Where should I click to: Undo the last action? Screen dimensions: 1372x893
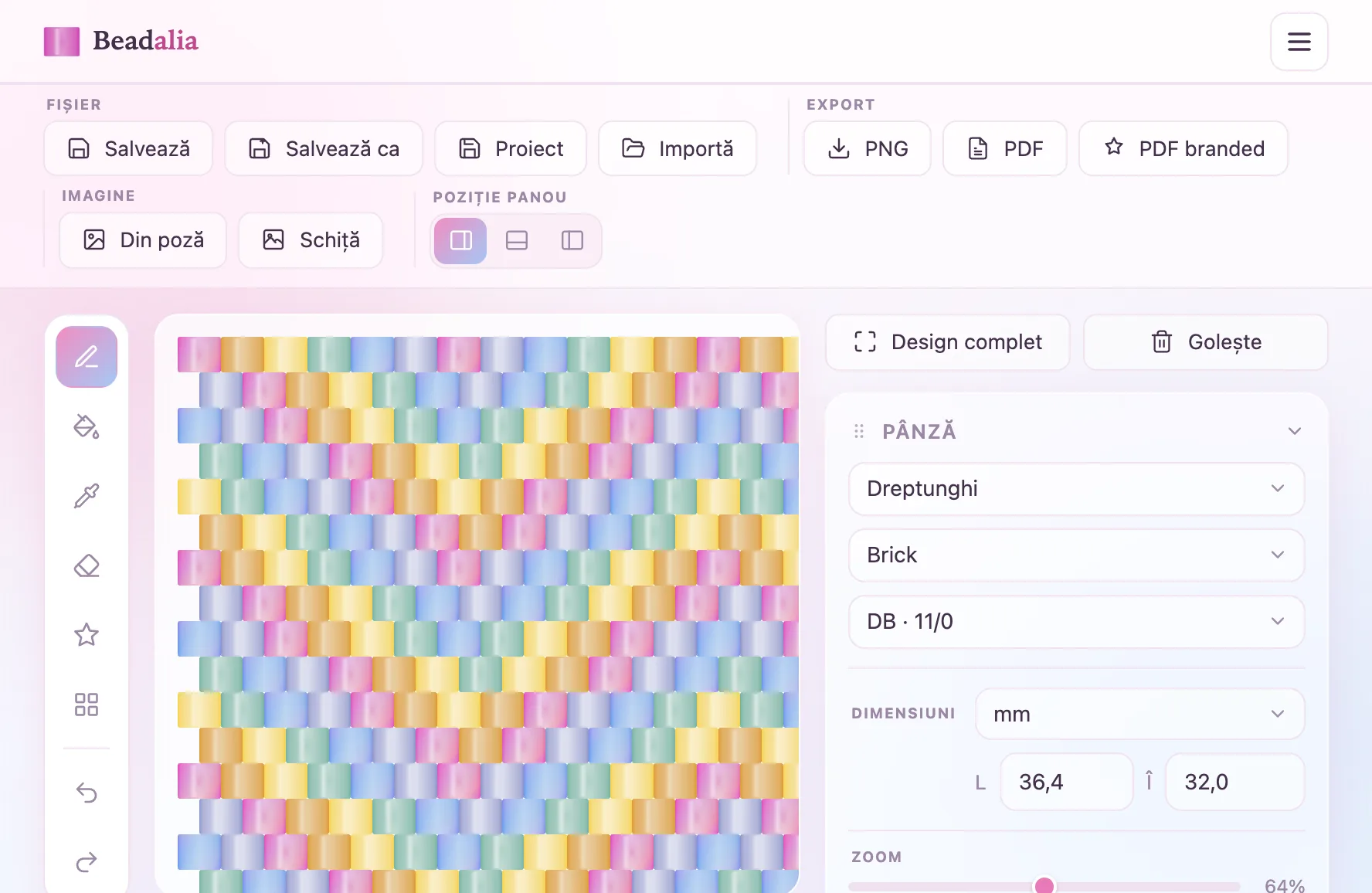87,793
